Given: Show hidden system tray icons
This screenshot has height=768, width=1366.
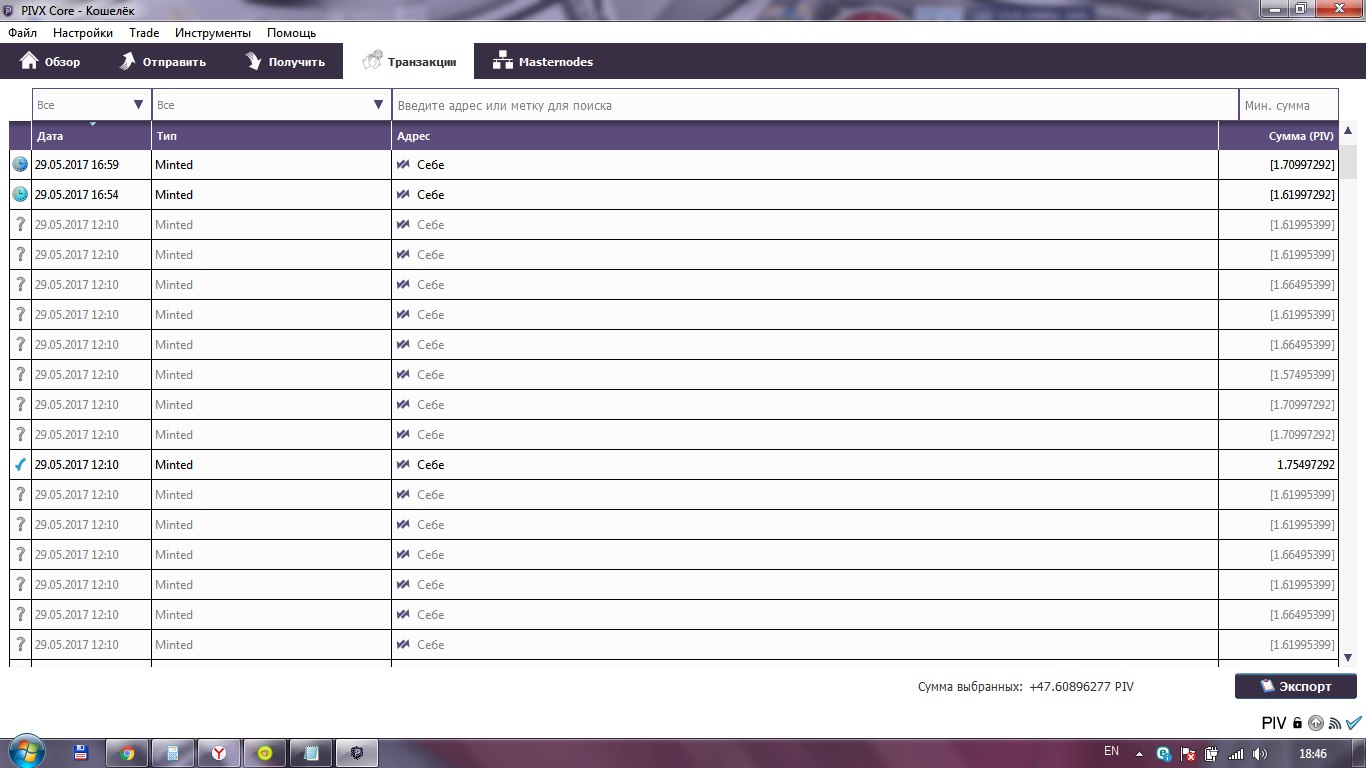Looking at the screenshot, I should pos(1140,753).
